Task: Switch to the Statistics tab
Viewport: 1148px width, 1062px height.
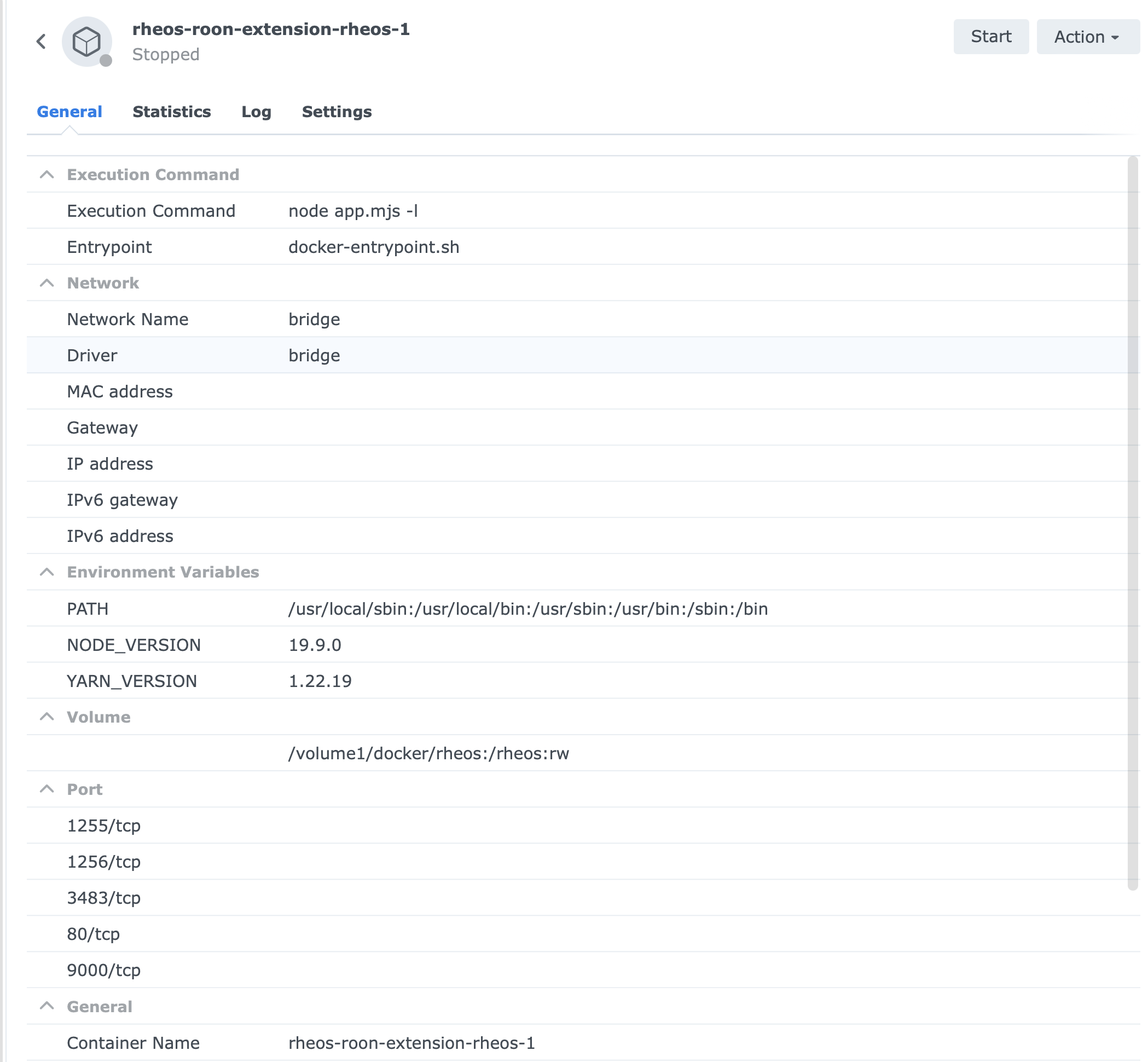Action: click(172, 112)
